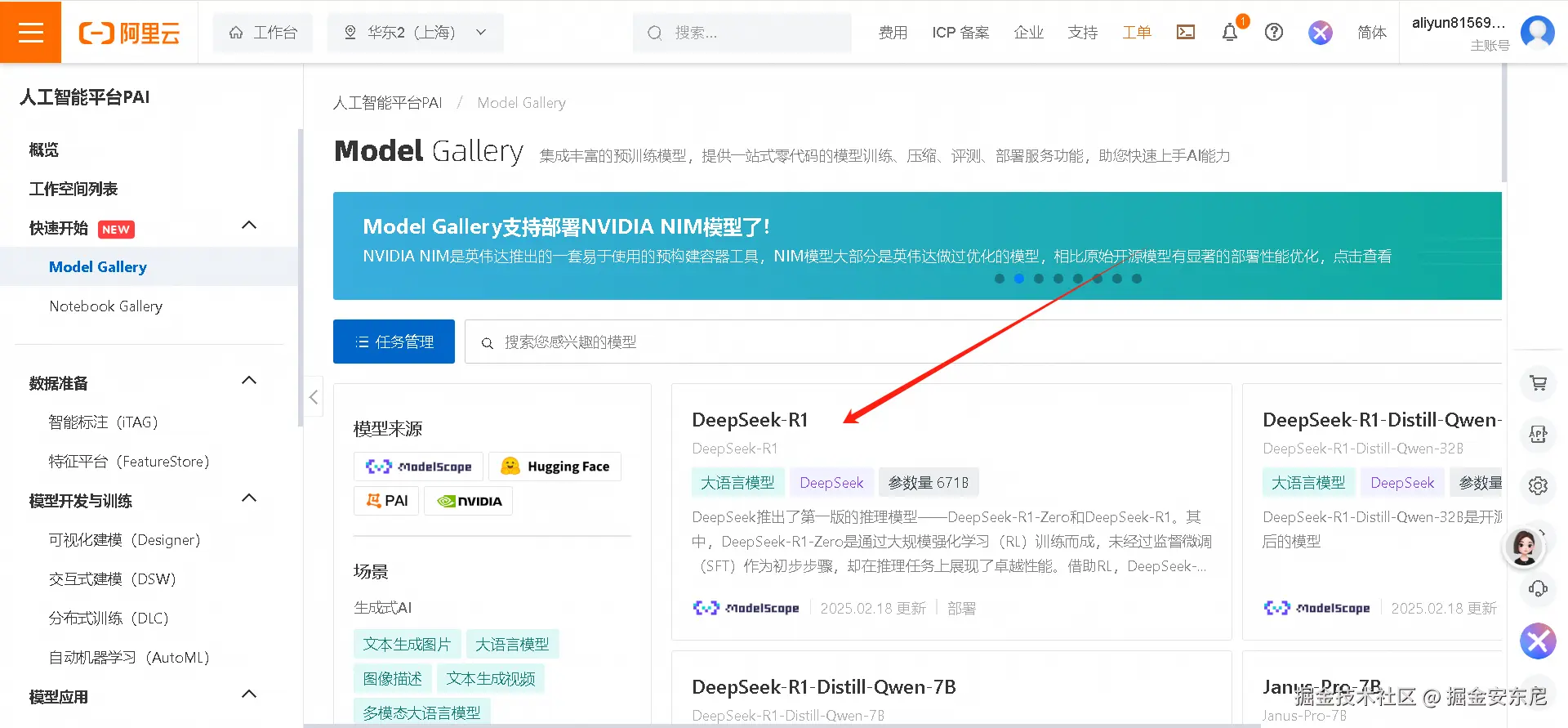Open the 企业 menu
Viewport: 1568px width, 728px height.
1028,33
